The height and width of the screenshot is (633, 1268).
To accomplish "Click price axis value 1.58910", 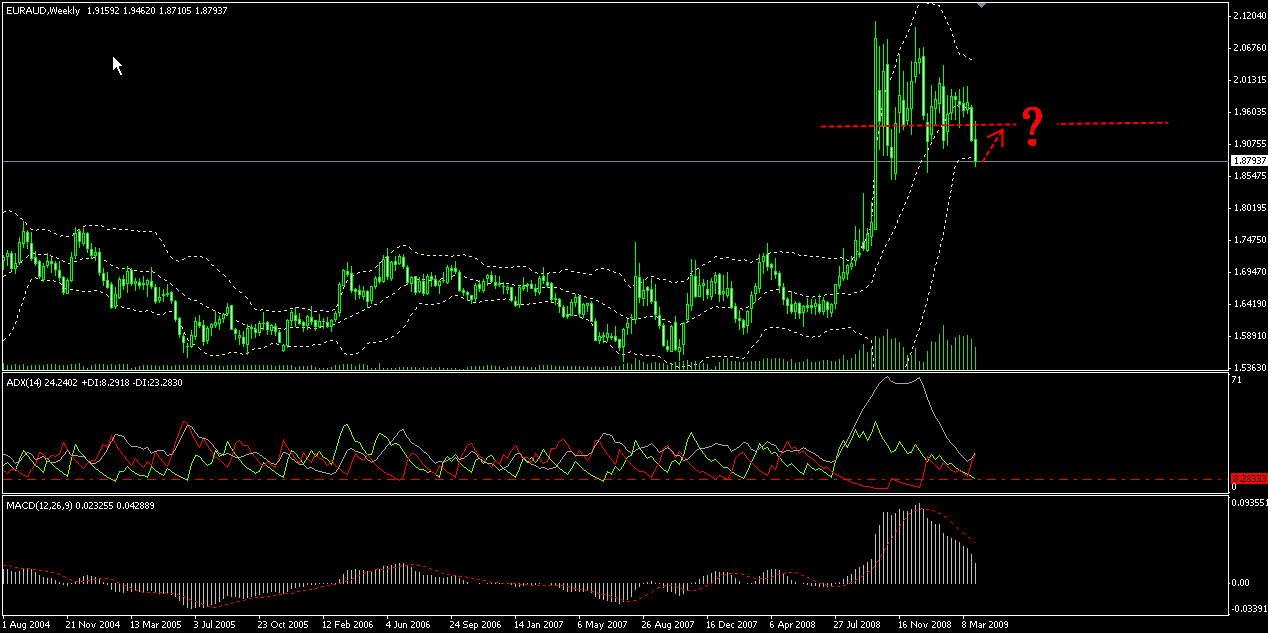I will 1249,336.
